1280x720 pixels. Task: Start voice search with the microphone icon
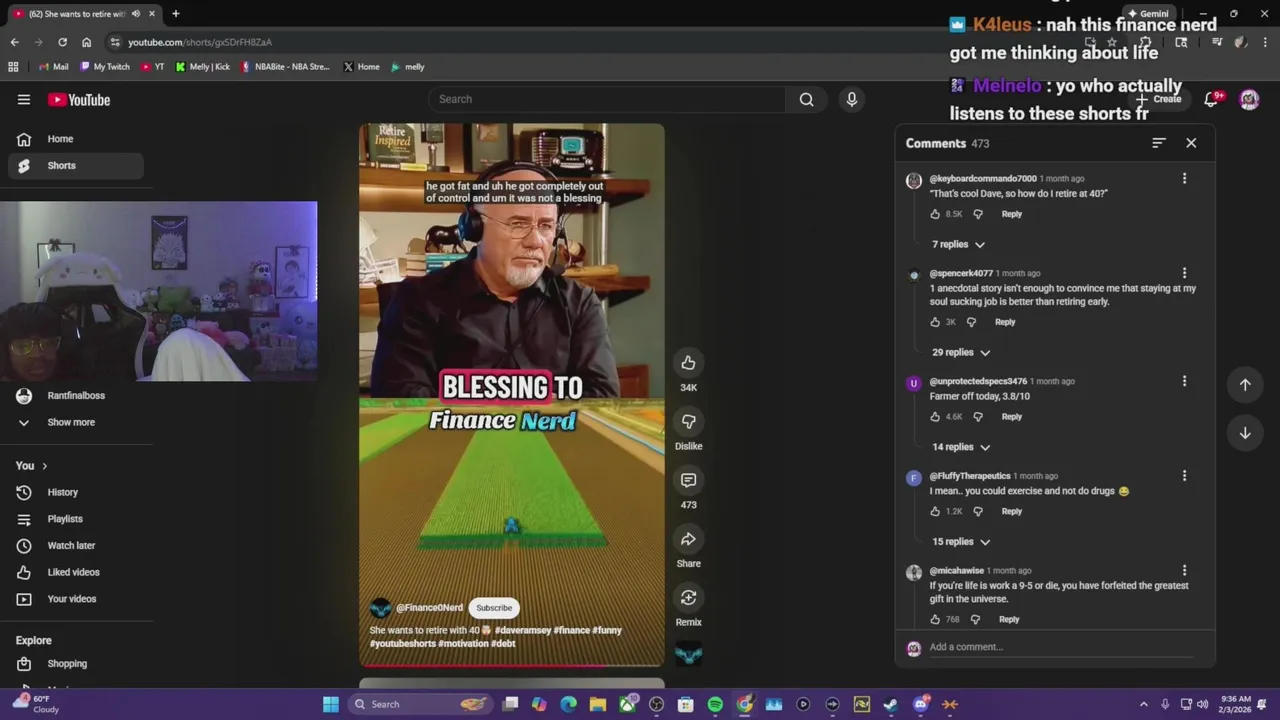click(852, 99)
